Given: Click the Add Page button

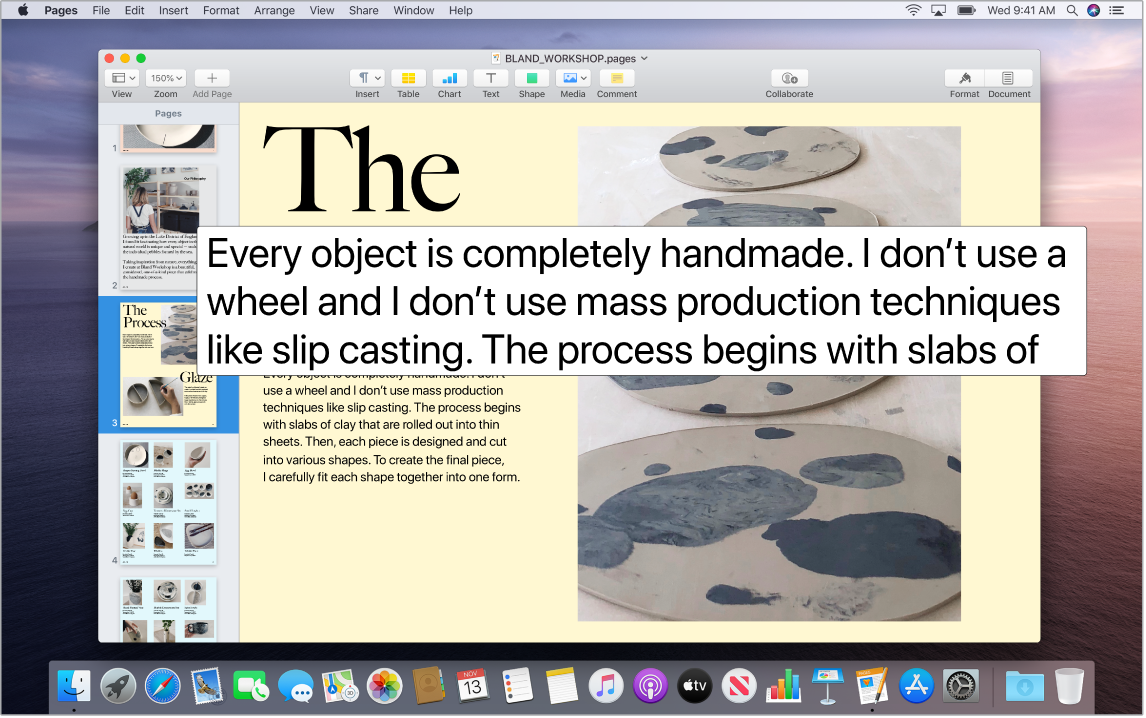Looking at the screenshot, I should (x=211, y=78).
